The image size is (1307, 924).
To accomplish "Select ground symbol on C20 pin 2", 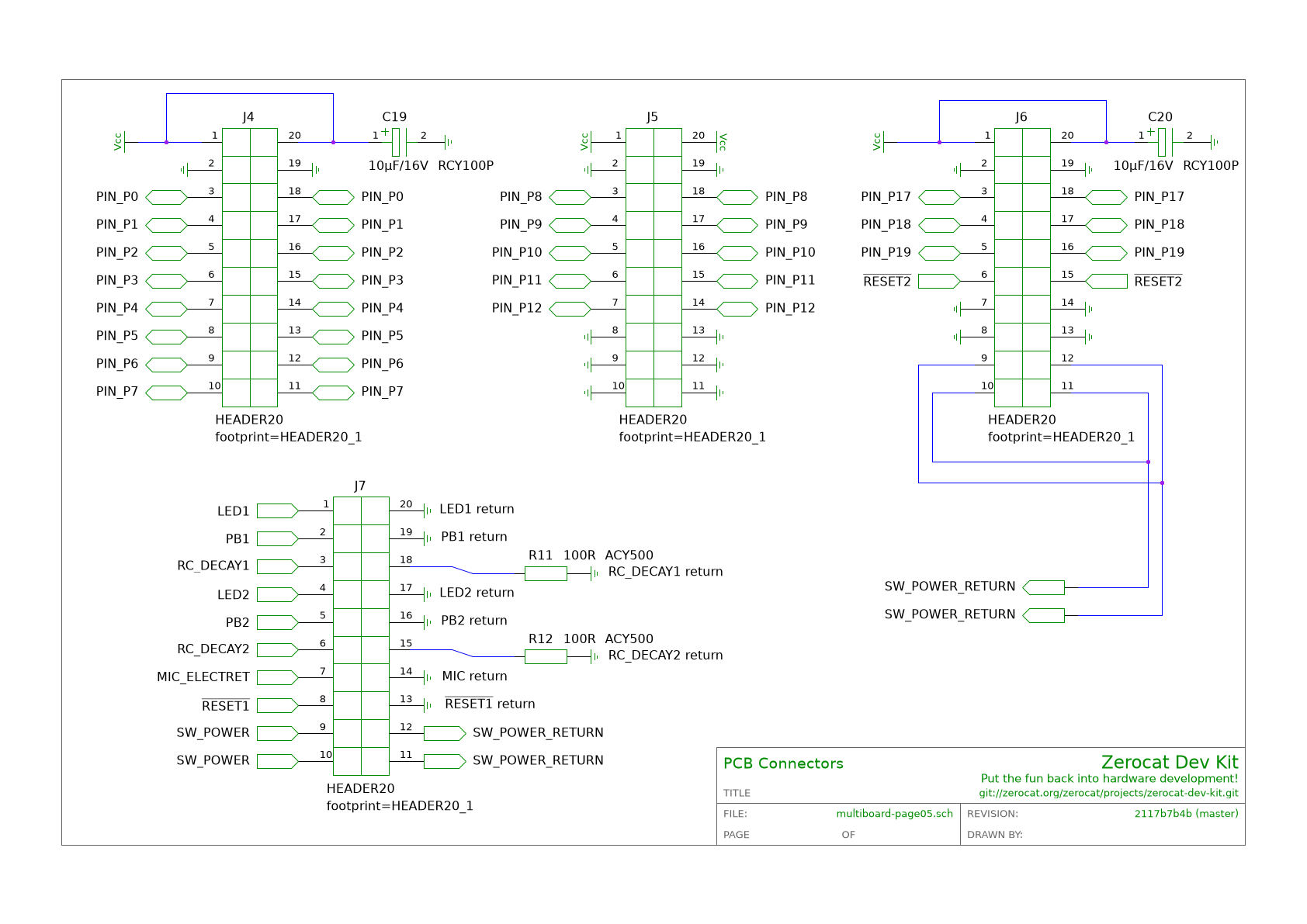I will 1214,142.
